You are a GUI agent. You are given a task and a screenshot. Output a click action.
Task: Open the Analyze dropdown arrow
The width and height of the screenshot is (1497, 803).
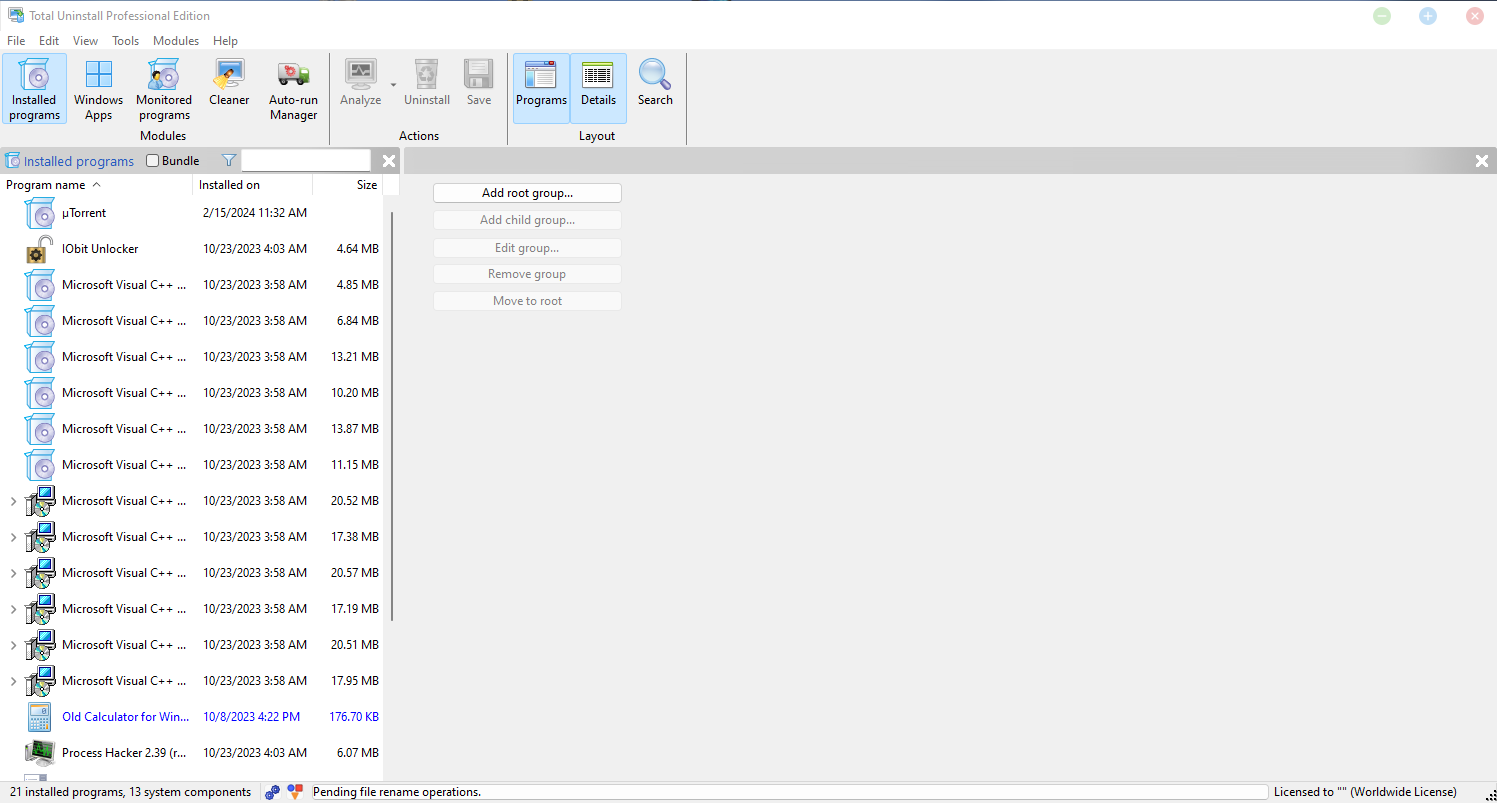pyautogui.click(x=393, y=85)
